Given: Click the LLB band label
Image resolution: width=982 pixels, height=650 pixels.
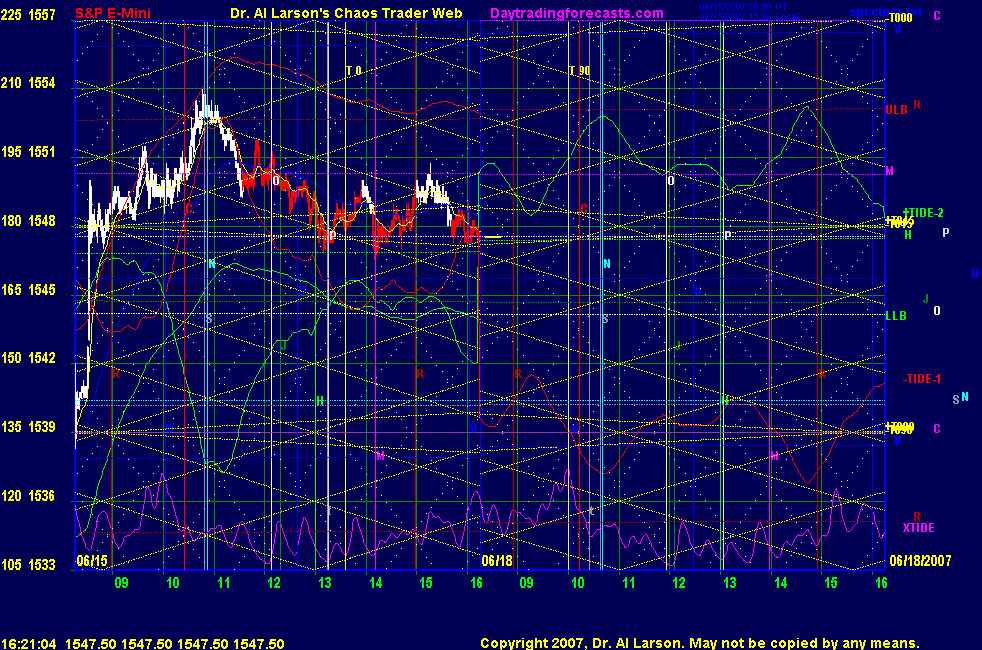Looking at the screenshot, I should [x=896, y=316].
